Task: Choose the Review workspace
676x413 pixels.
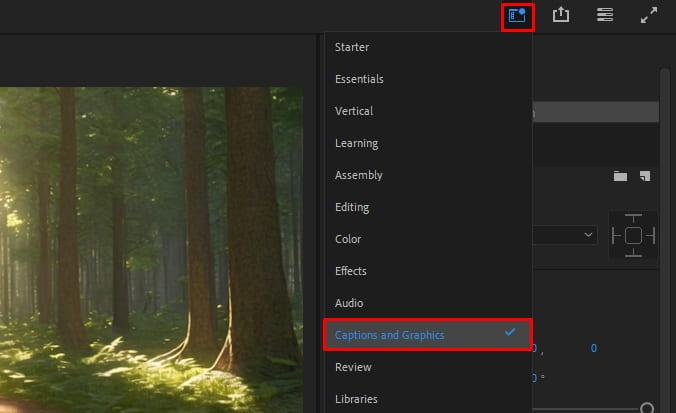Action: click(x=428, y=367)
